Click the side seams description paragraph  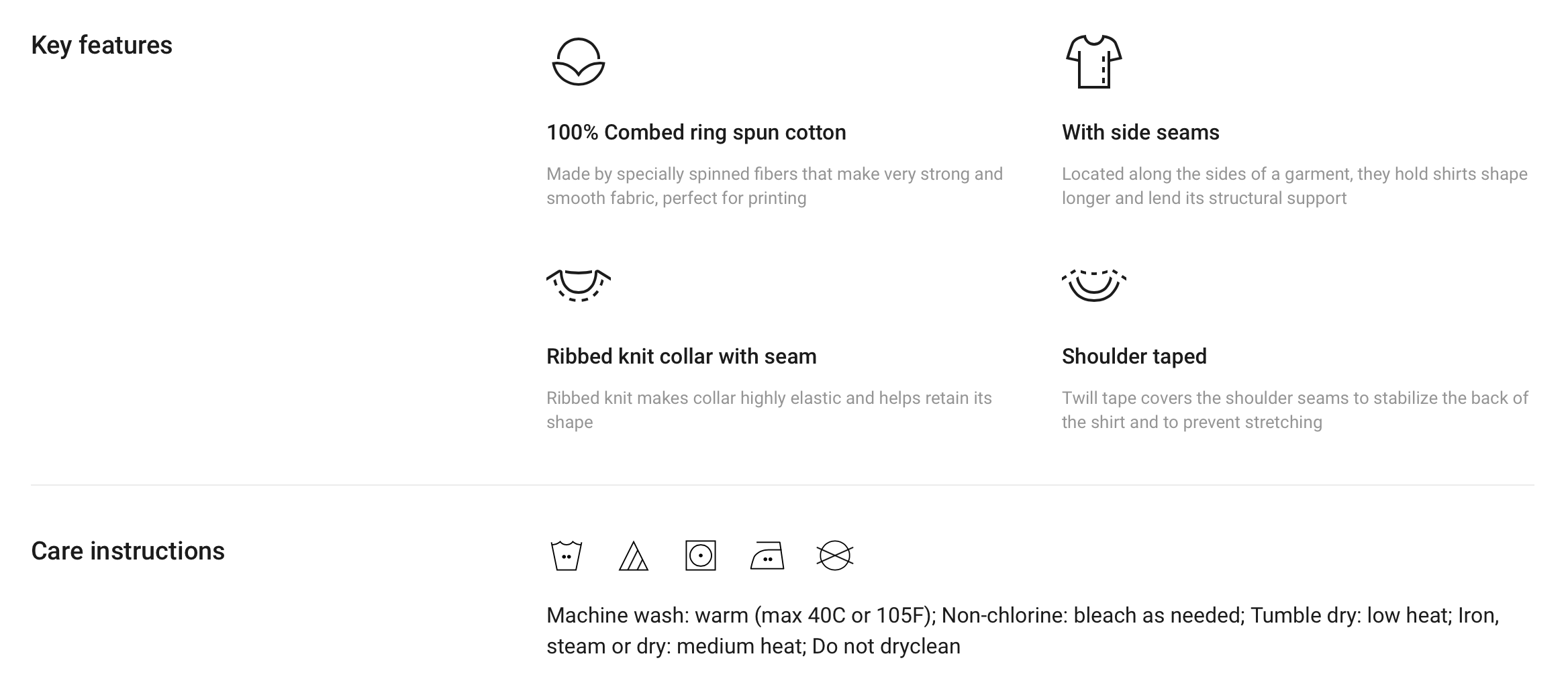(x=1294, y=186)
